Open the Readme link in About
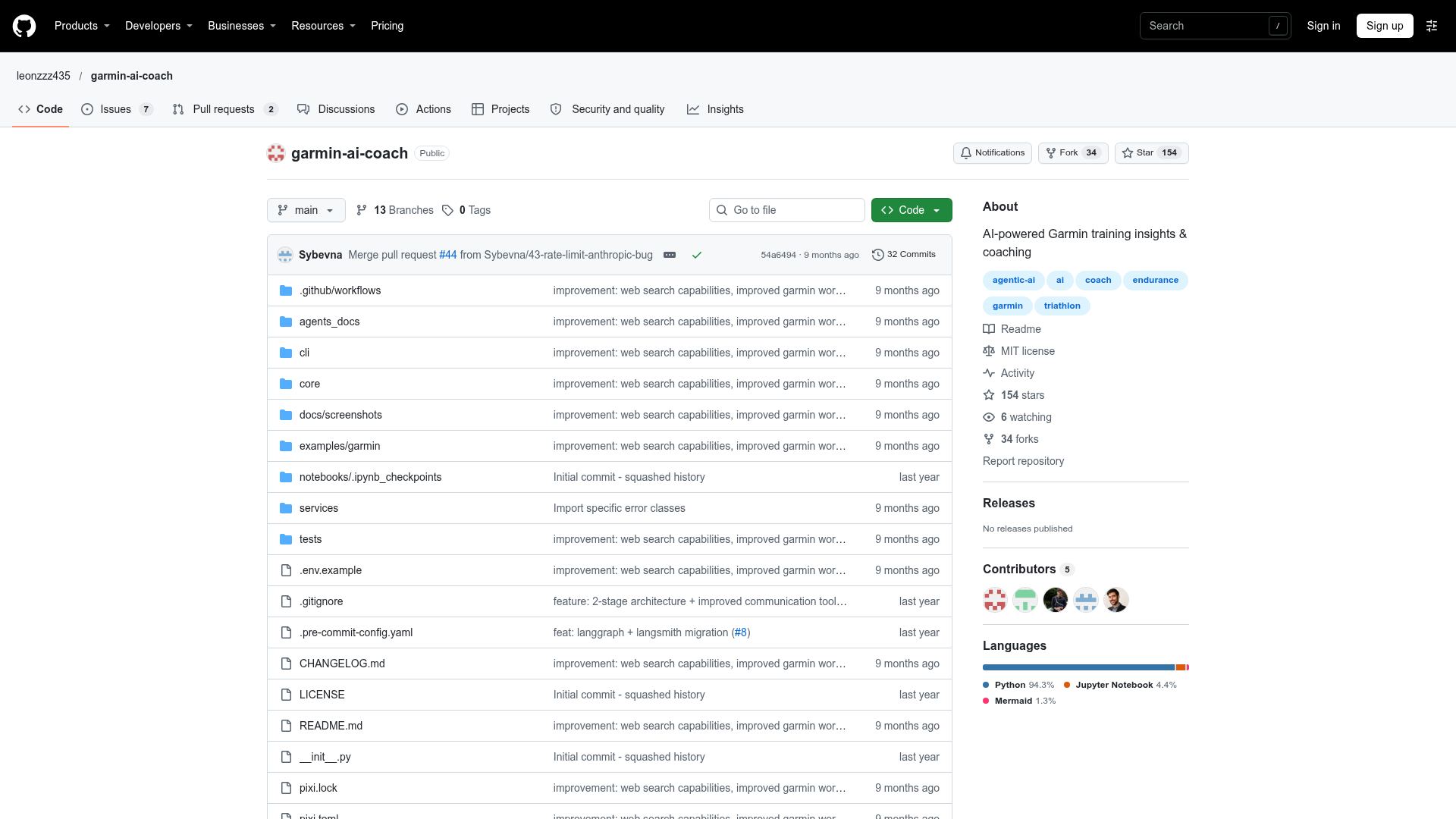Image resolution: width=1456 pixels, height=819 pixels. (x=1012, y=329)
